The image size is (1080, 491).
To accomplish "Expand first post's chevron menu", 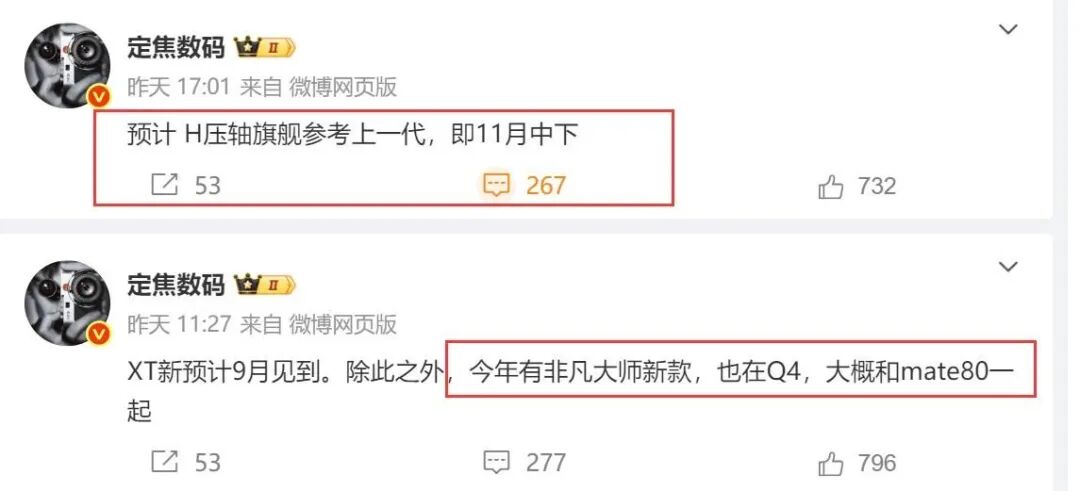I will click(x=1008, y=30).
